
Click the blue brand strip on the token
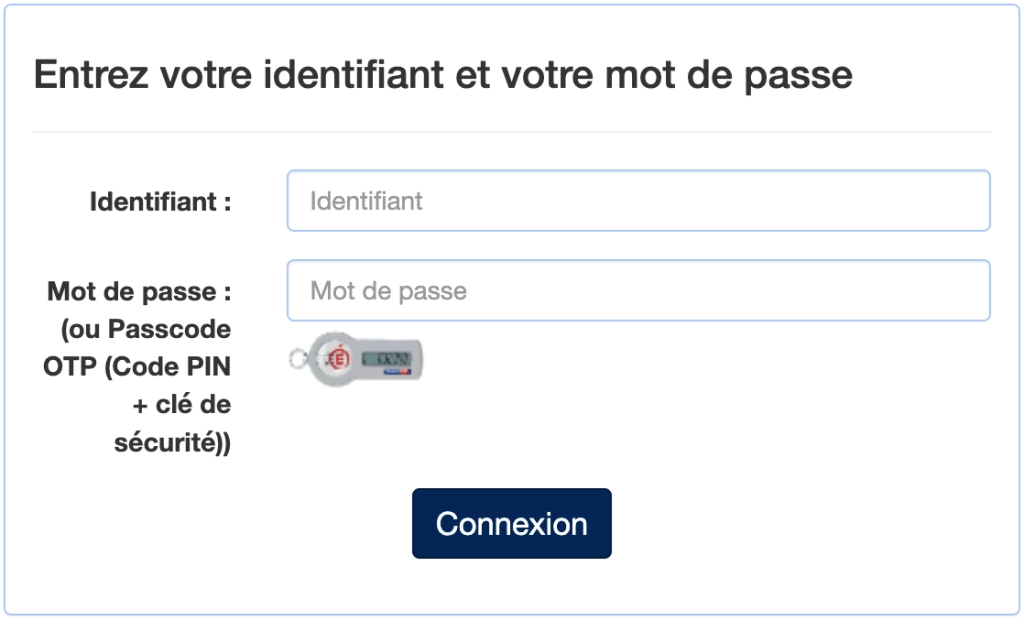(398, 371)
